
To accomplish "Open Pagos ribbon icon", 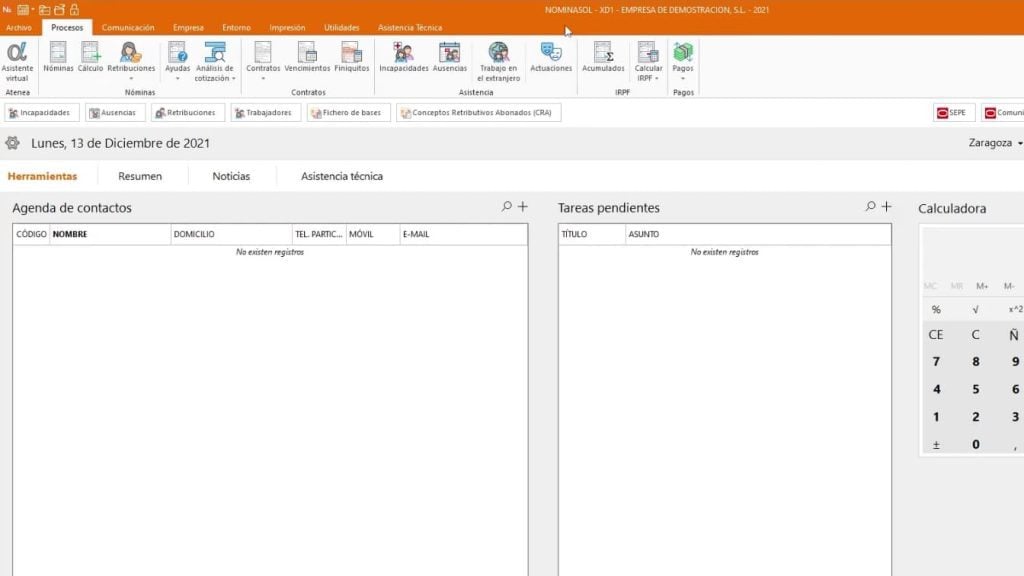I will (x=682, y=57).
